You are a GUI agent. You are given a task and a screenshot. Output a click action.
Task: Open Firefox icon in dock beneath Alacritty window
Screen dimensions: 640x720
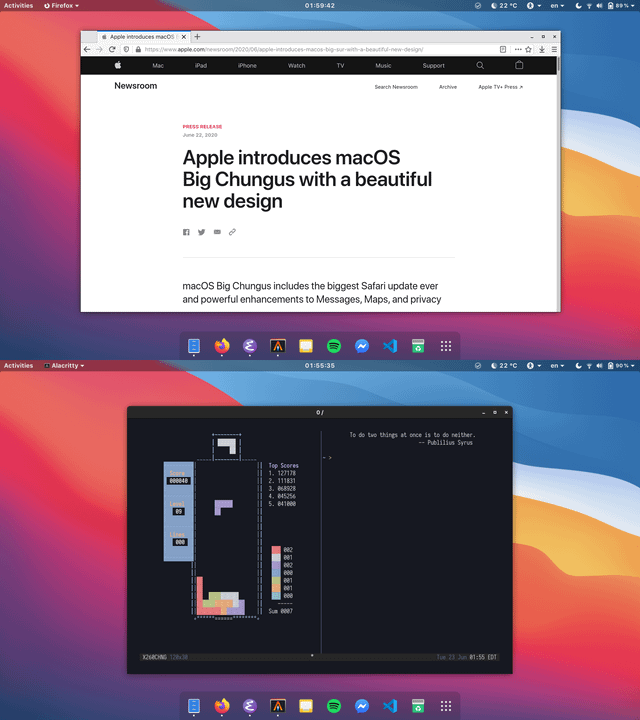222,706
